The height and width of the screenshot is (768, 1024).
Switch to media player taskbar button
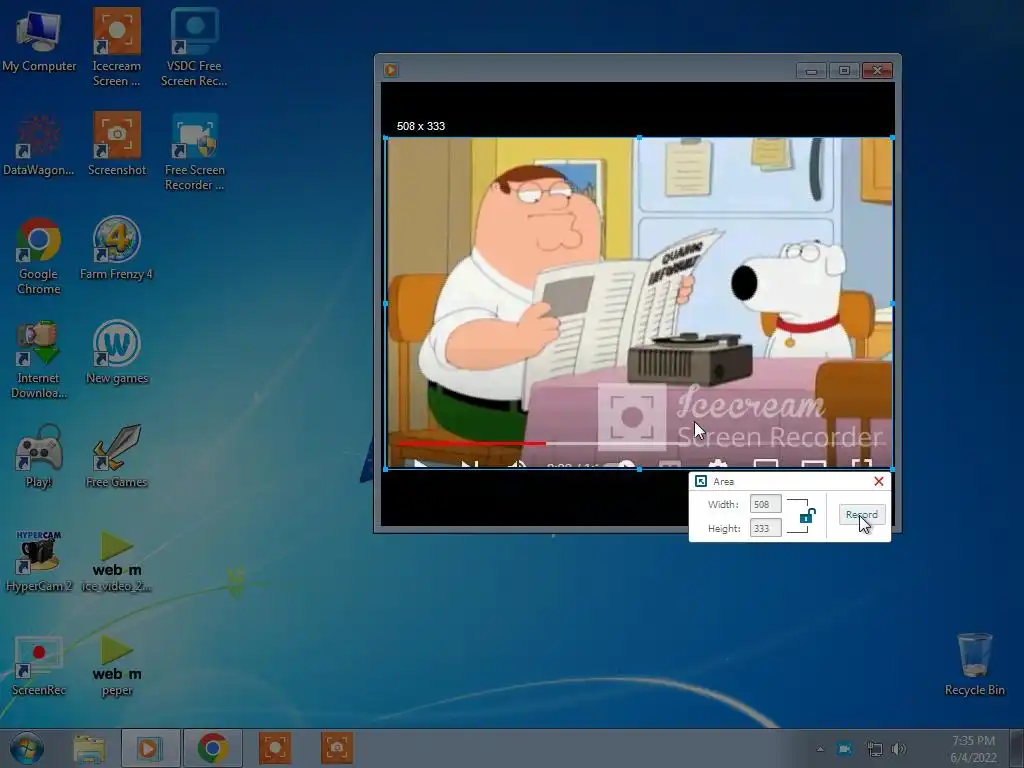pos(150,748)
